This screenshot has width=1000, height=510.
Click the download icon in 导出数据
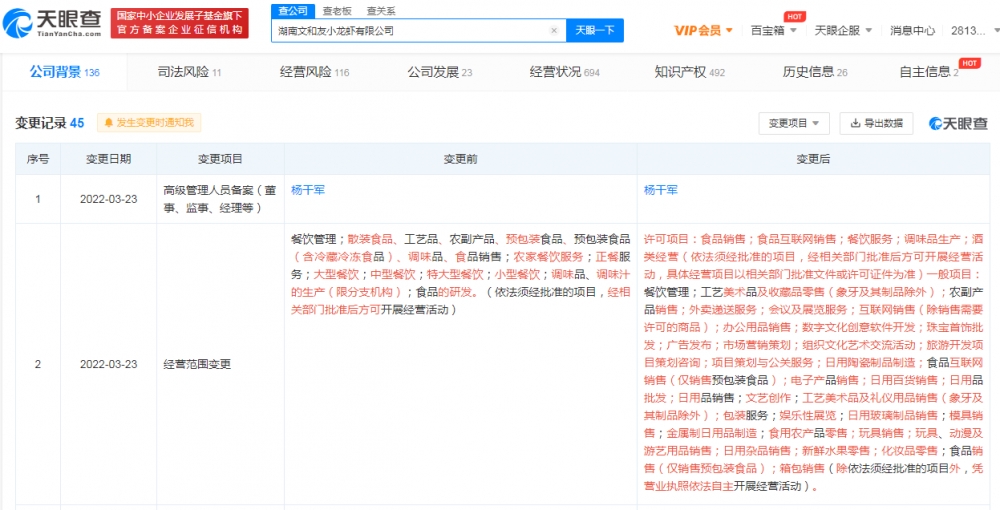[x=856, y=124]
